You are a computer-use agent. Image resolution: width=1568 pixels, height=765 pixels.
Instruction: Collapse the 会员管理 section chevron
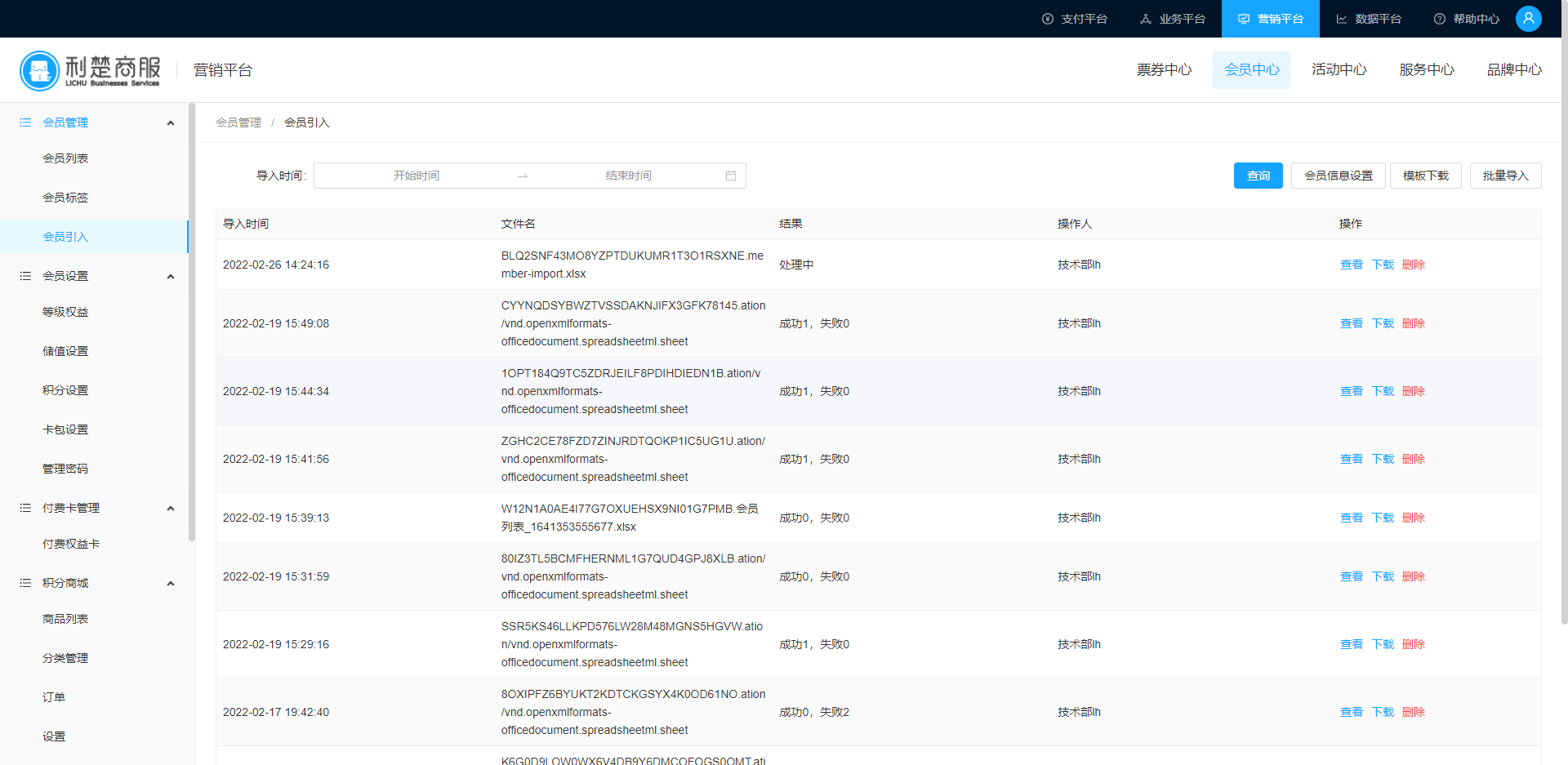coord(171,123)
